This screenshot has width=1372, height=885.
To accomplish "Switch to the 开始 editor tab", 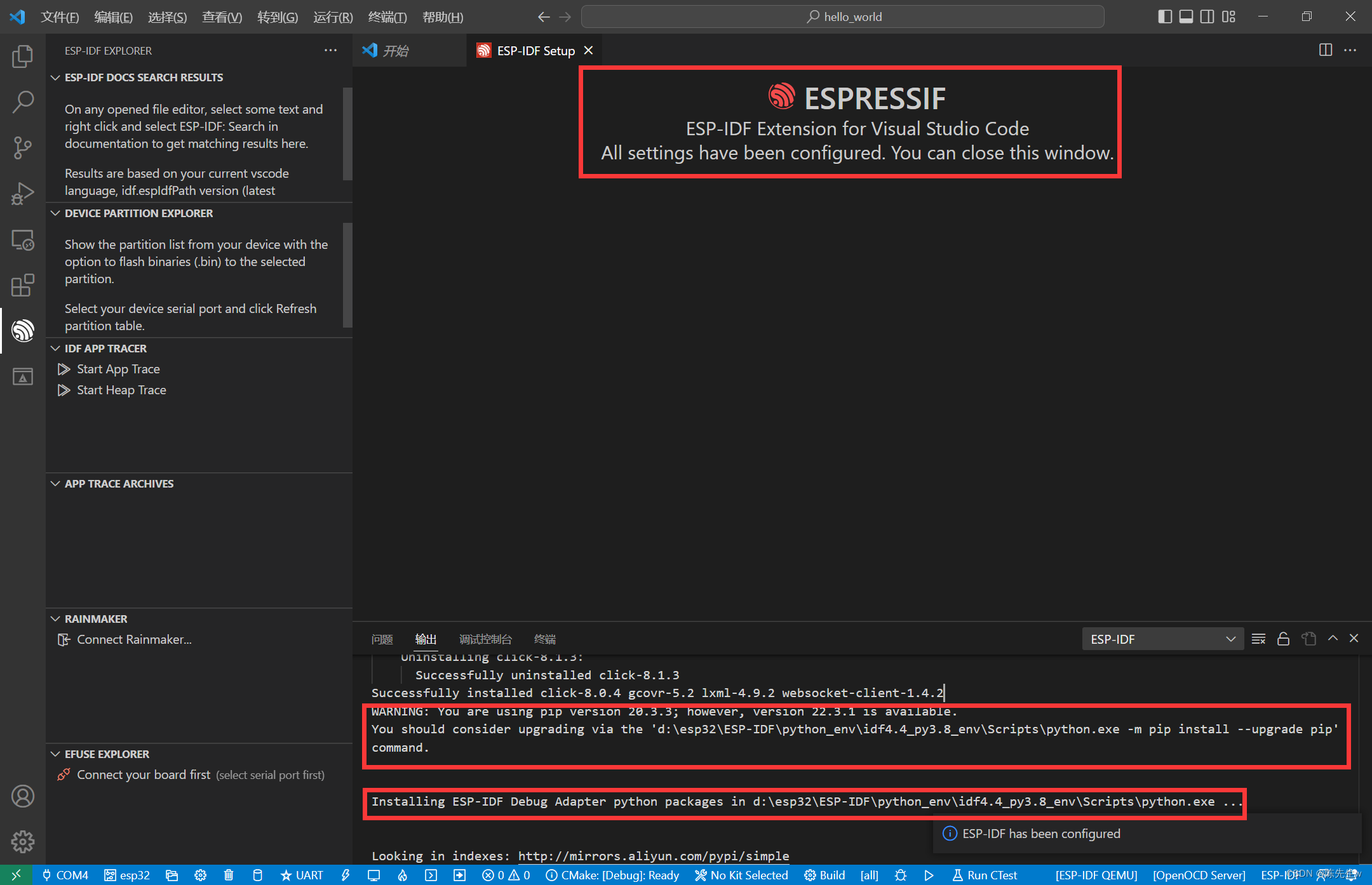I will tap(410, 50).
